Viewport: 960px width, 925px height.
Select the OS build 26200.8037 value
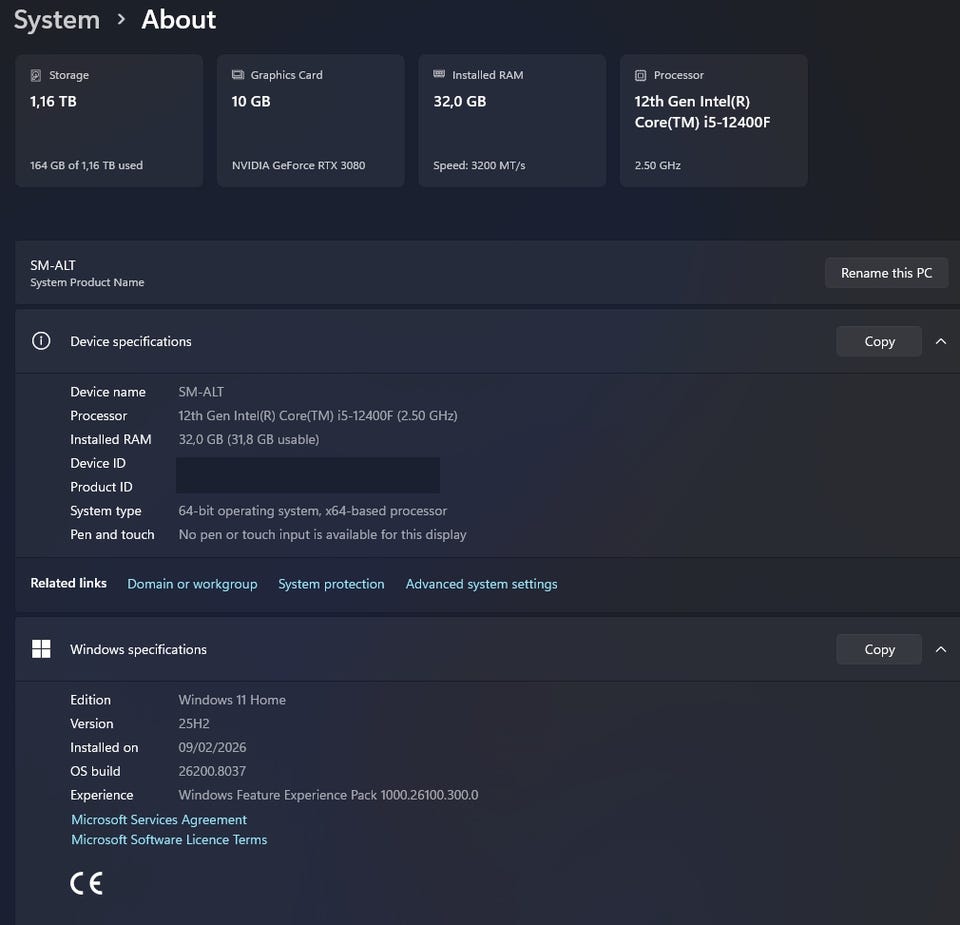[212, 771]
